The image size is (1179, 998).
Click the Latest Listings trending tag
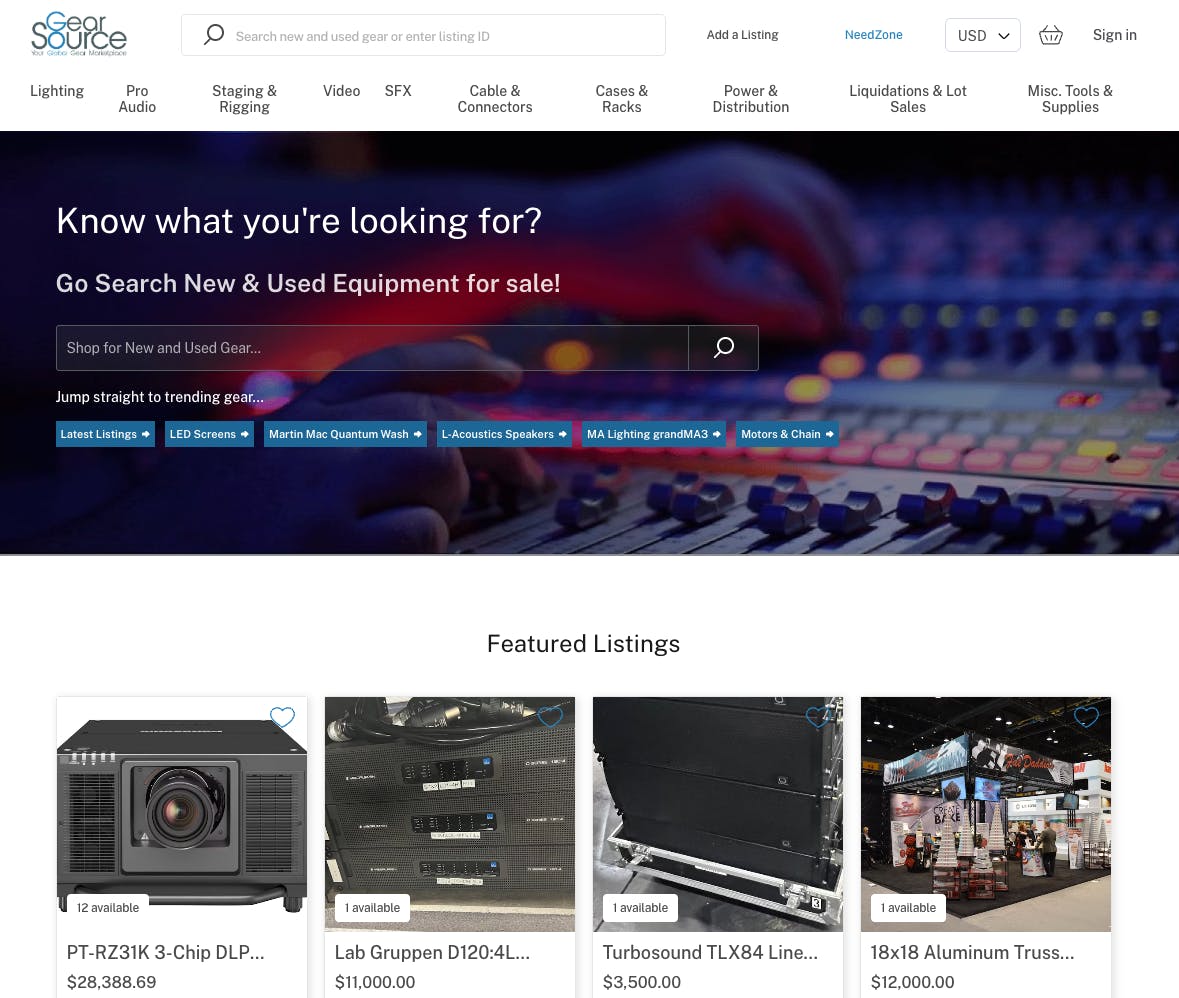pyautogui.click(x=105, y=434)
